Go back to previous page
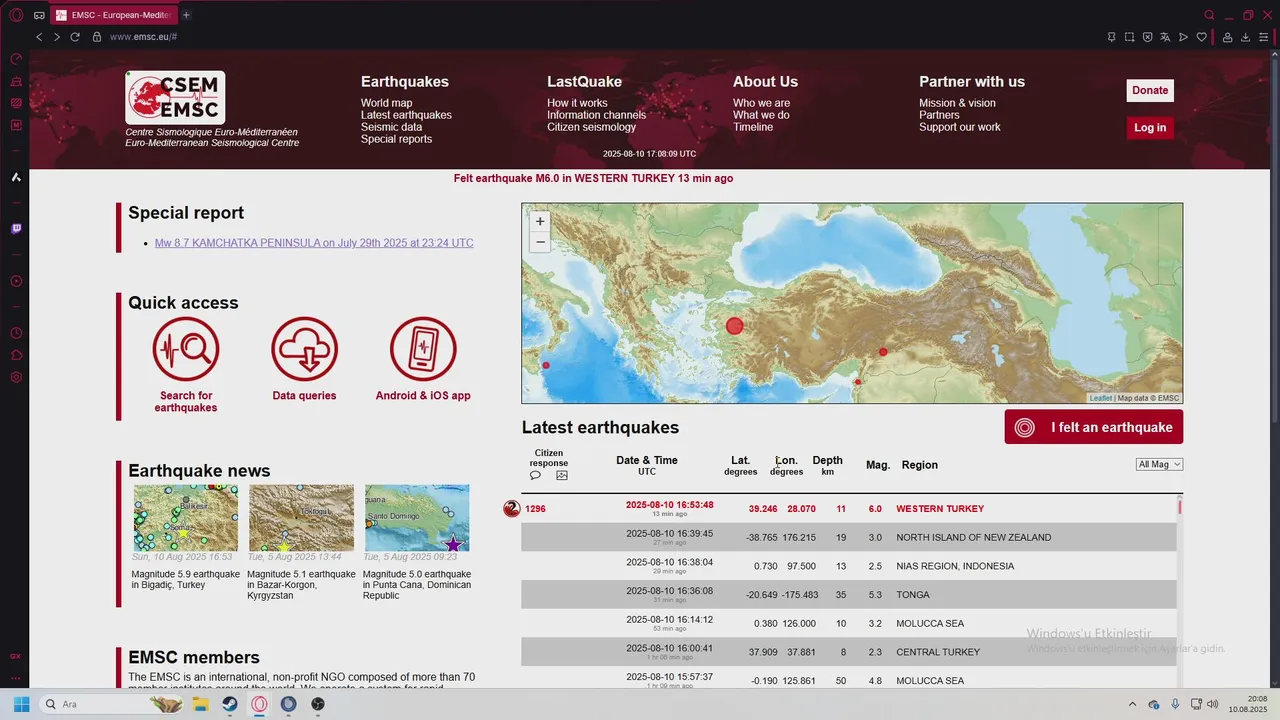The height and width of the screenshot is (720, 1280). (39, 37)
